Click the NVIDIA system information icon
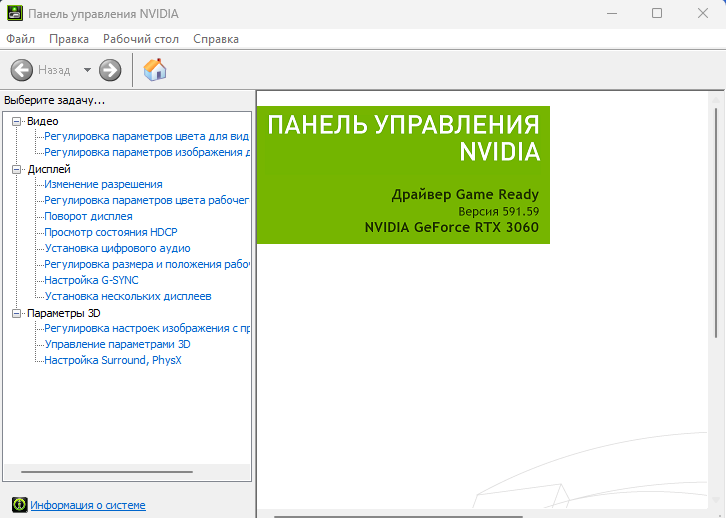The width and height of the screenshot is (726, 518). [18, 505]
